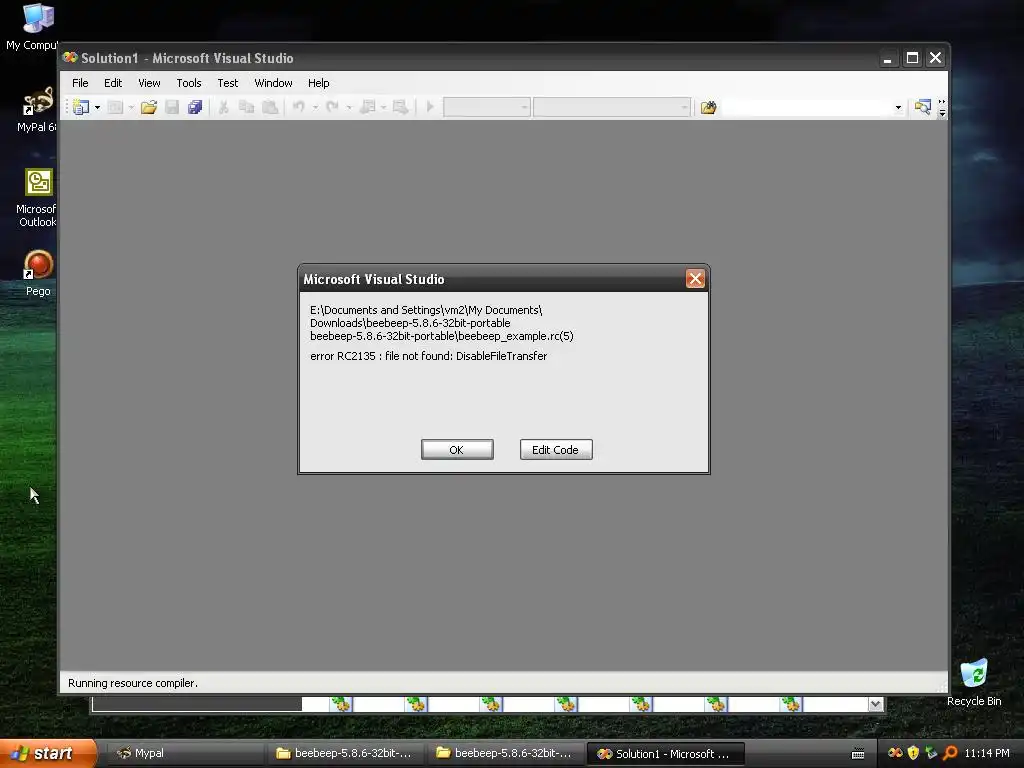Click the Edit Code button
This screenshot has height=768, width=1024.
556,449
